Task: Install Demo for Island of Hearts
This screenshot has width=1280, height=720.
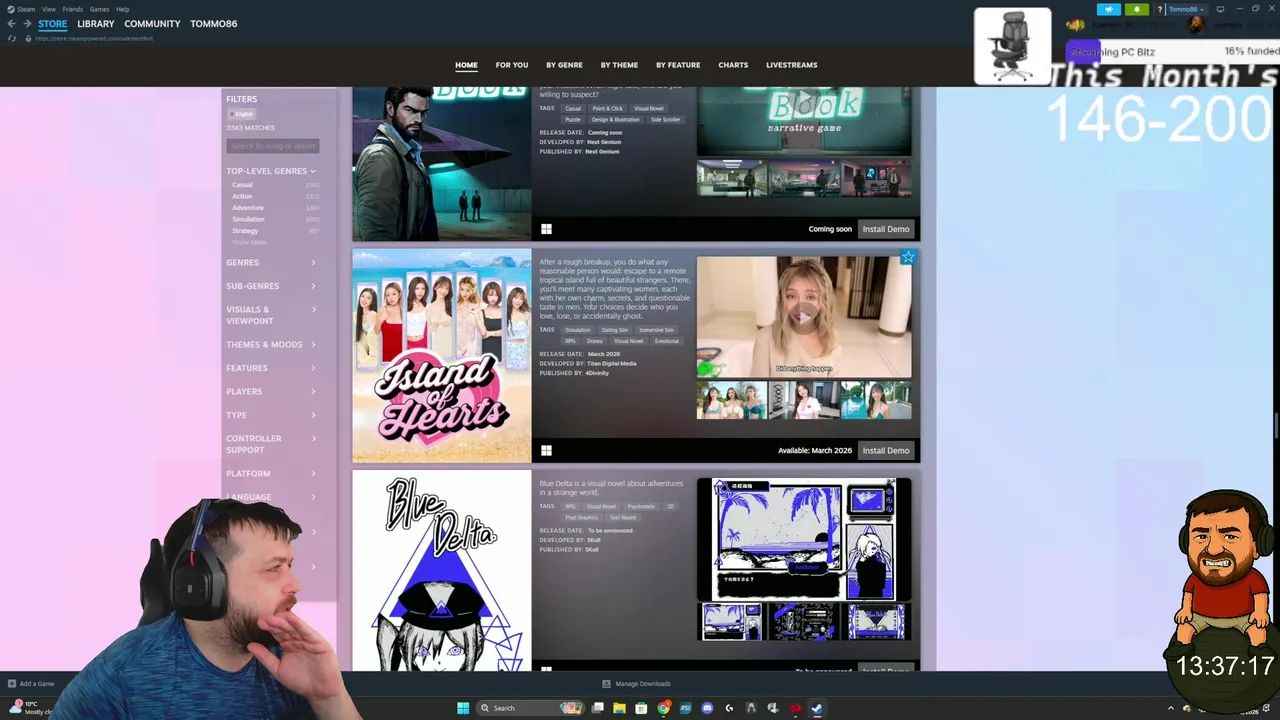Action: coord(886,451)
